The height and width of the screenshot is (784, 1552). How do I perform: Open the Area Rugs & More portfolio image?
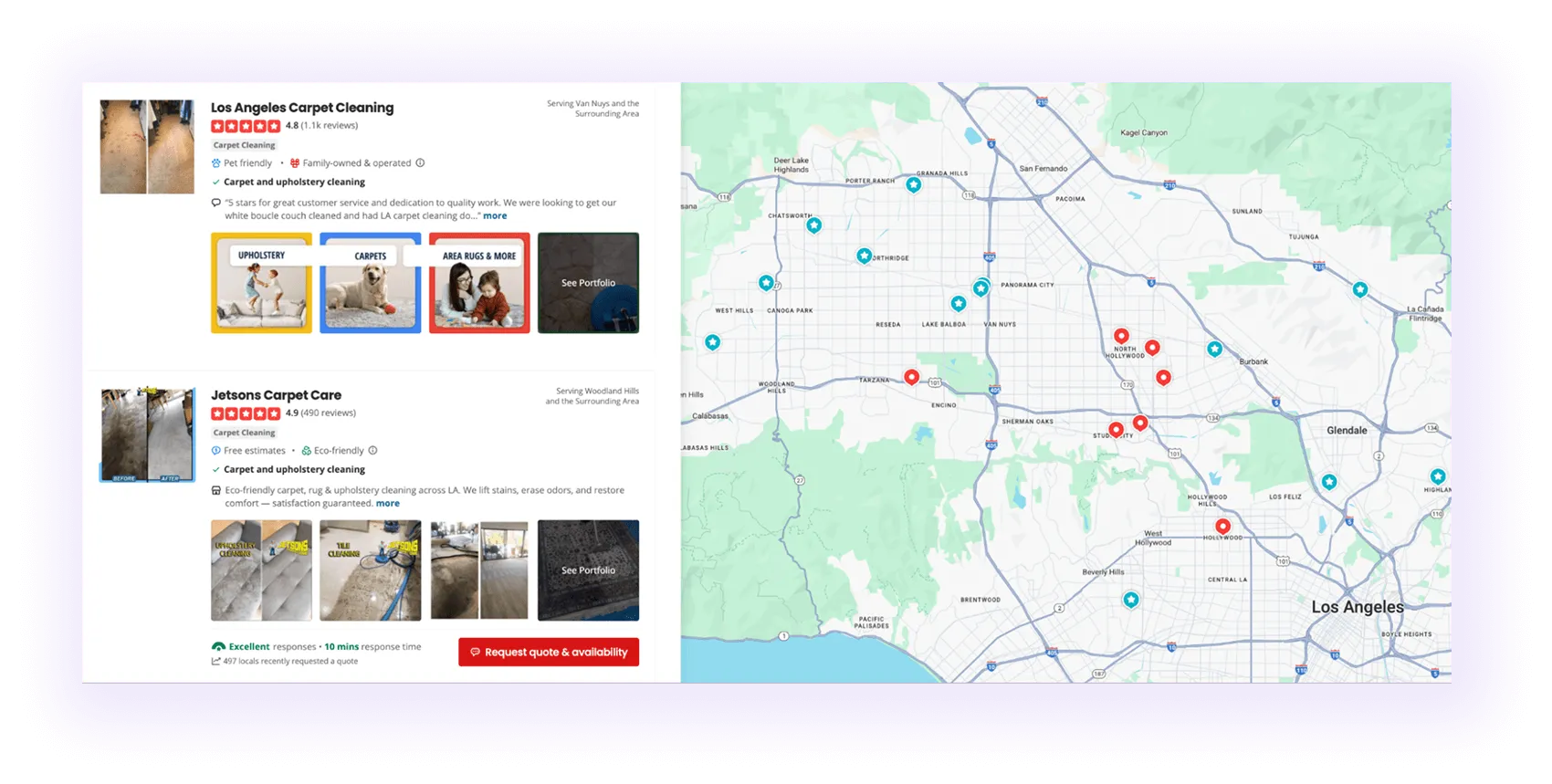pyautogui.click(x=479, y=283)
